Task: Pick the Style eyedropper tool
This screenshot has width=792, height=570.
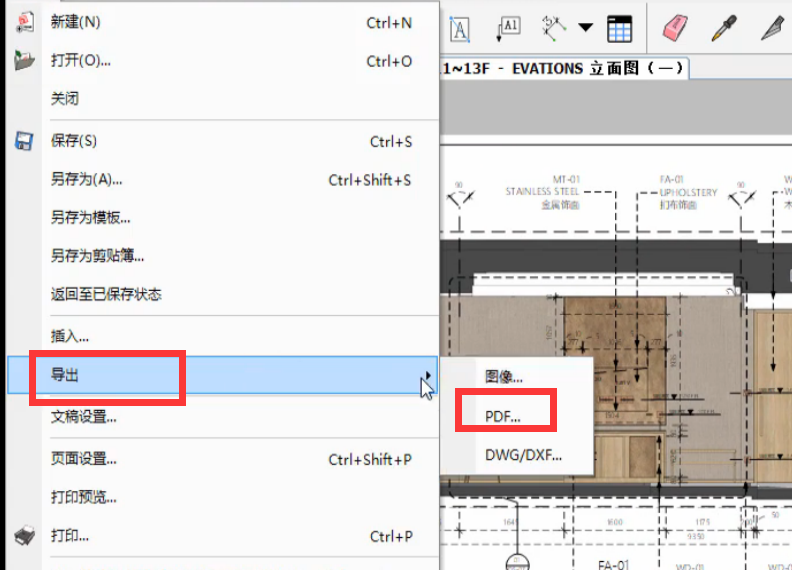Action: [723, 28]
